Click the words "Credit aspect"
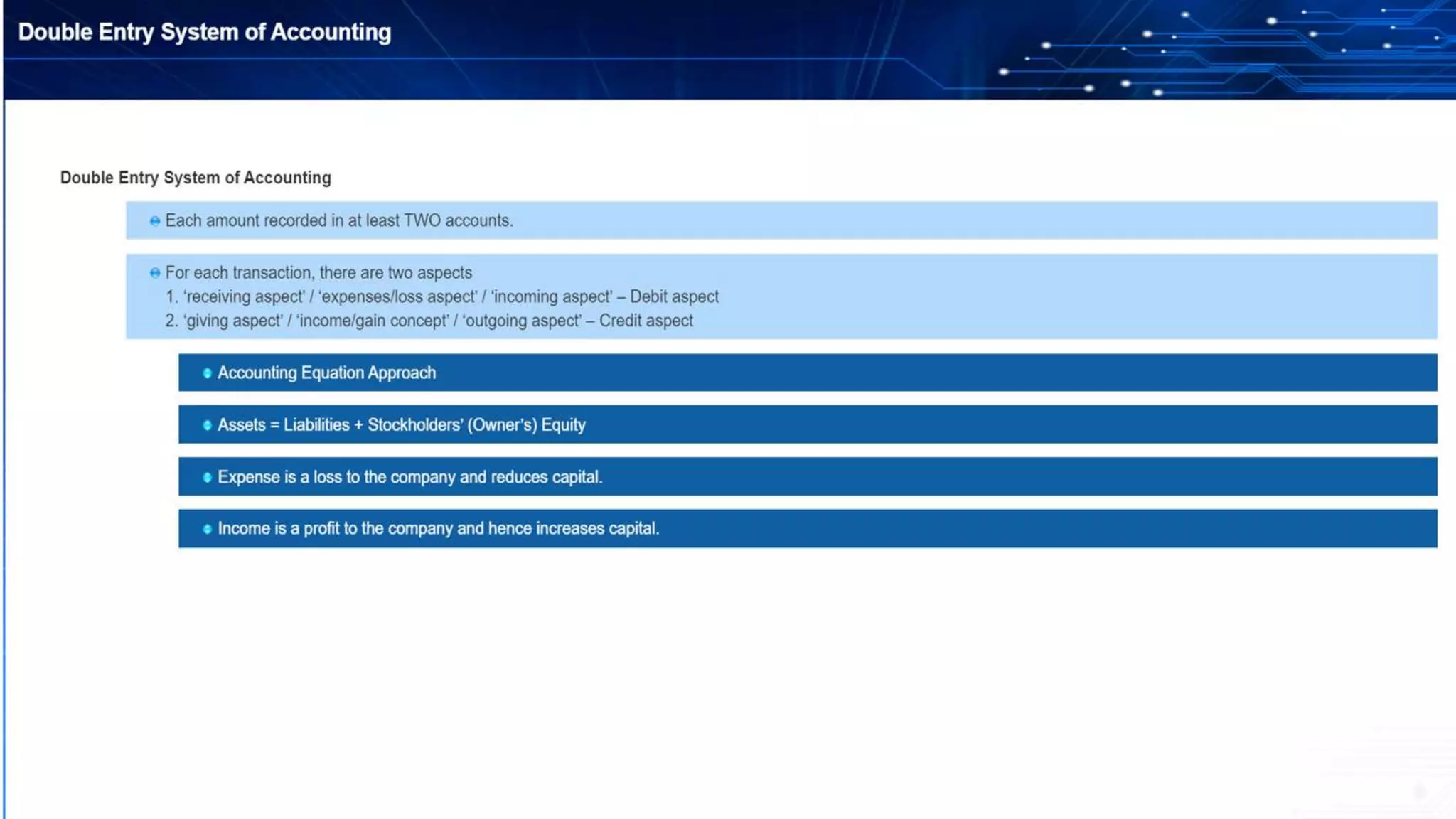The height and width of the screenshot is (819, 1456). 646,321
